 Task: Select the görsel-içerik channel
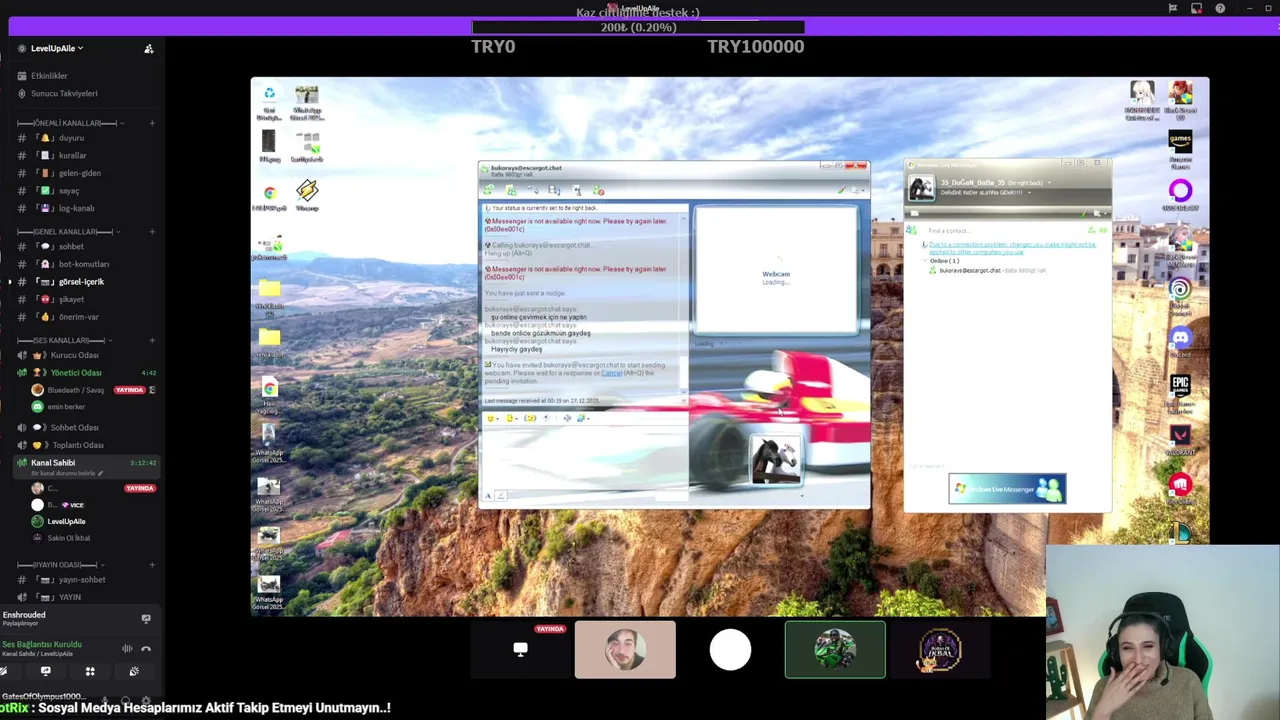[x=81, y=281]
